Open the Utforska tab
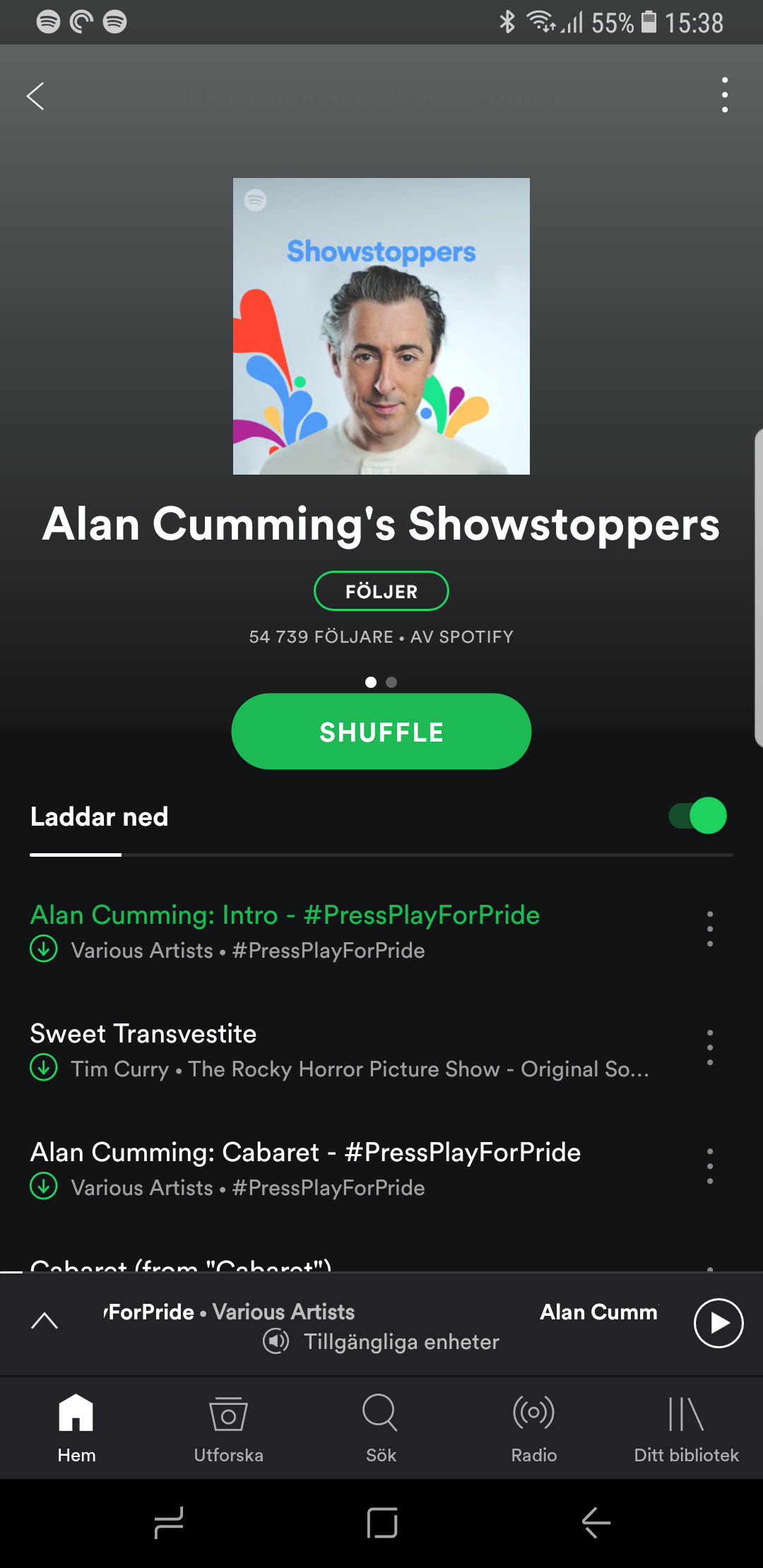This screenshot has height=1568, width=763. pyautogui.click(x=229, y=1428)
